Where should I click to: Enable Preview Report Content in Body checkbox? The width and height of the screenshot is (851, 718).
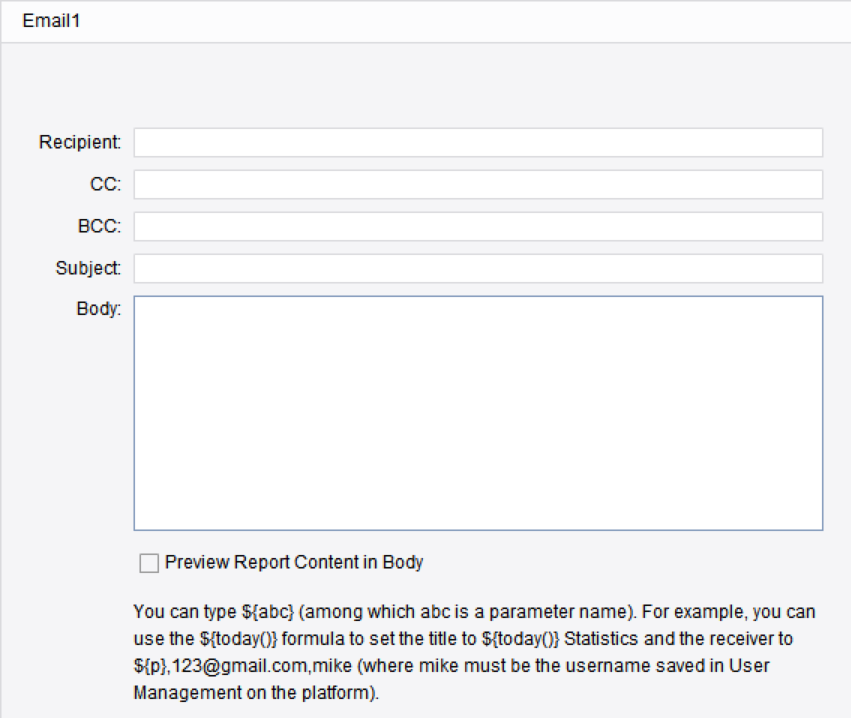point(149,563)
